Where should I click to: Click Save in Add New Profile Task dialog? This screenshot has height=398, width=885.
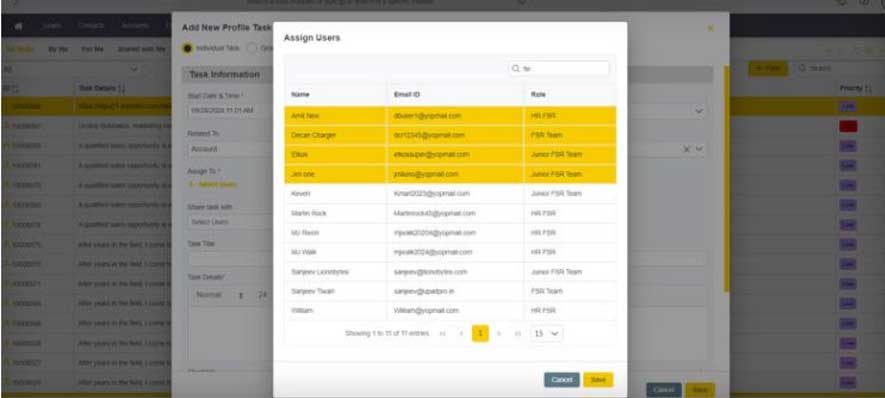(700, 390)
